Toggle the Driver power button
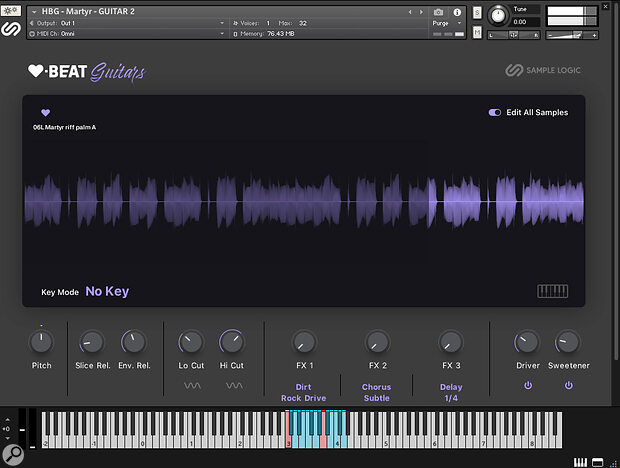This screenshot has height=468, width=620. pyautogui.click(x=528, y=385)
